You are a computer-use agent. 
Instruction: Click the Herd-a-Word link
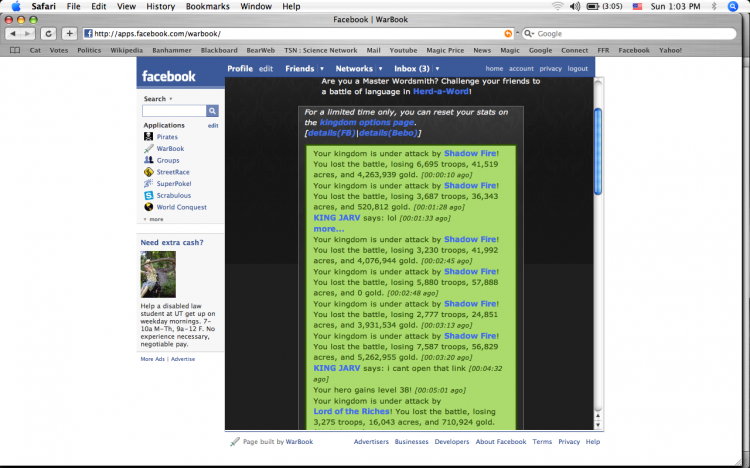[441, 91]
